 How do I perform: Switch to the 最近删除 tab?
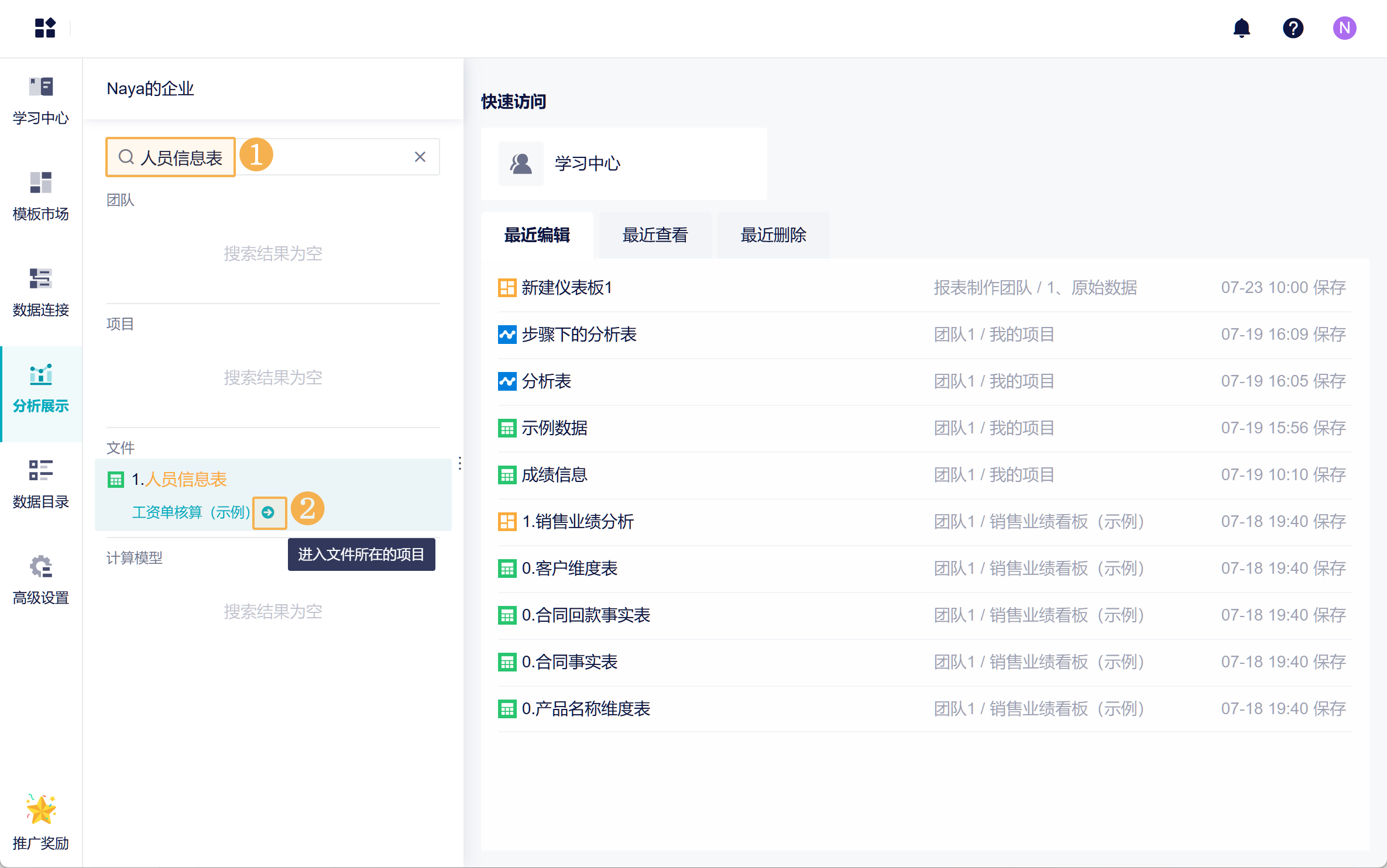pos(773,235)
